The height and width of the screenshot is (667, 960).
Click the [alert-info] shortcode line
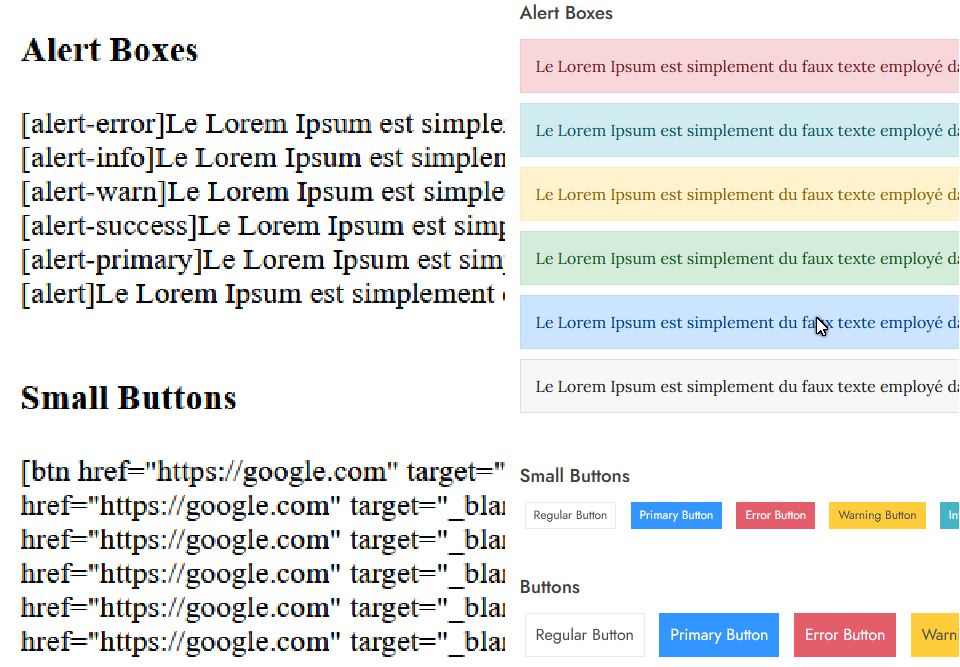click(x=263, y=158)
